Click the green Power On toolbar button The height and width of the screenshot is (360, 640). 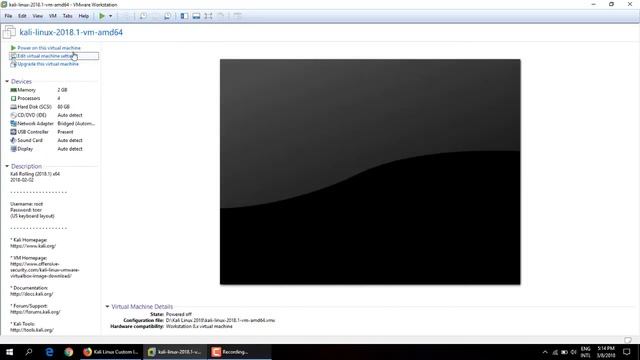(102, 16)
